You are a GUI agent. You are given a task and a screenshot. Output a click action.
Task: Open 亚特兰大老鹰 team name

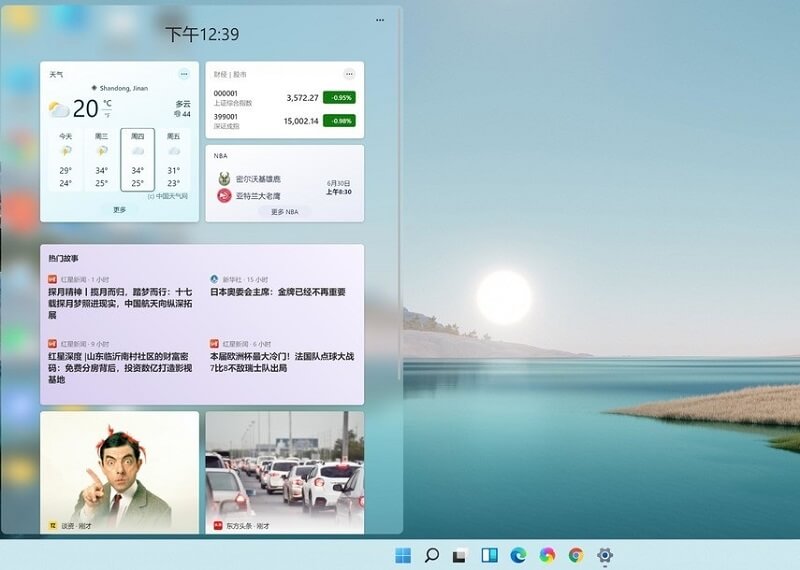coord(258,195)
